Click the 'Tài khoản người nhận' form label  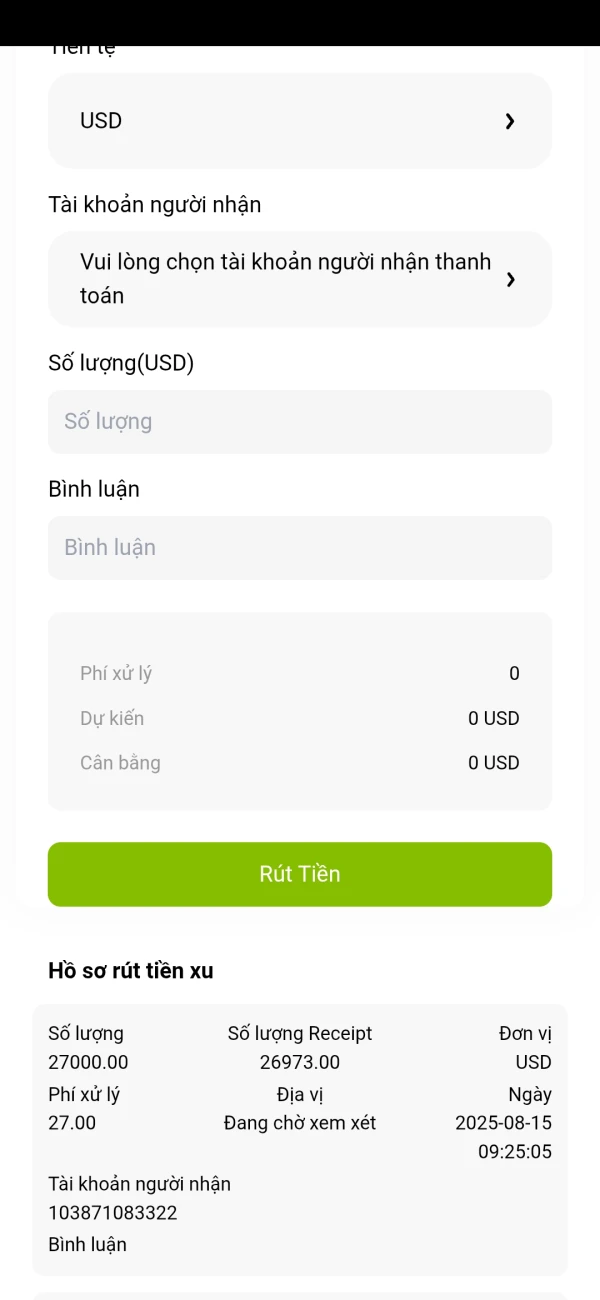click(x=155, y=205)
